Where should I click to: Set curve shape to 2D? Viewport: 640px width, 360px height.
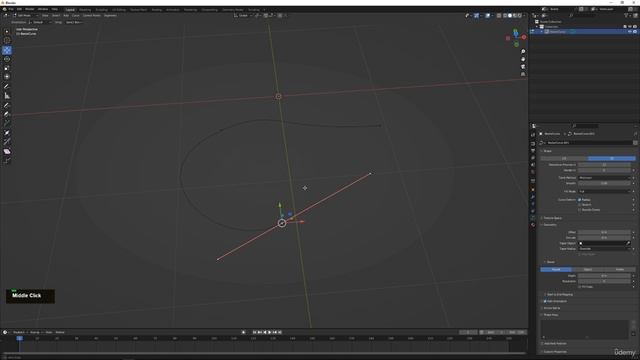pos(564,158)
